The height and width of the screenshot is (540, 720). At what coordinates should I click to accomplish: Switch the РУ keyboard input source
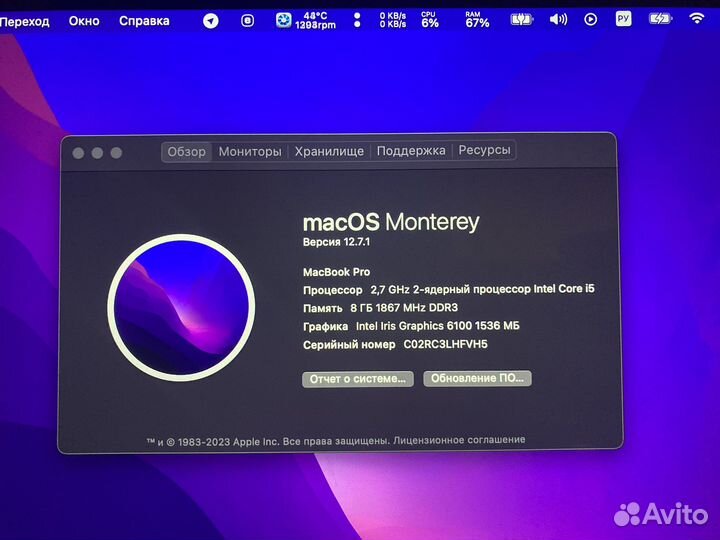[623, 19]
